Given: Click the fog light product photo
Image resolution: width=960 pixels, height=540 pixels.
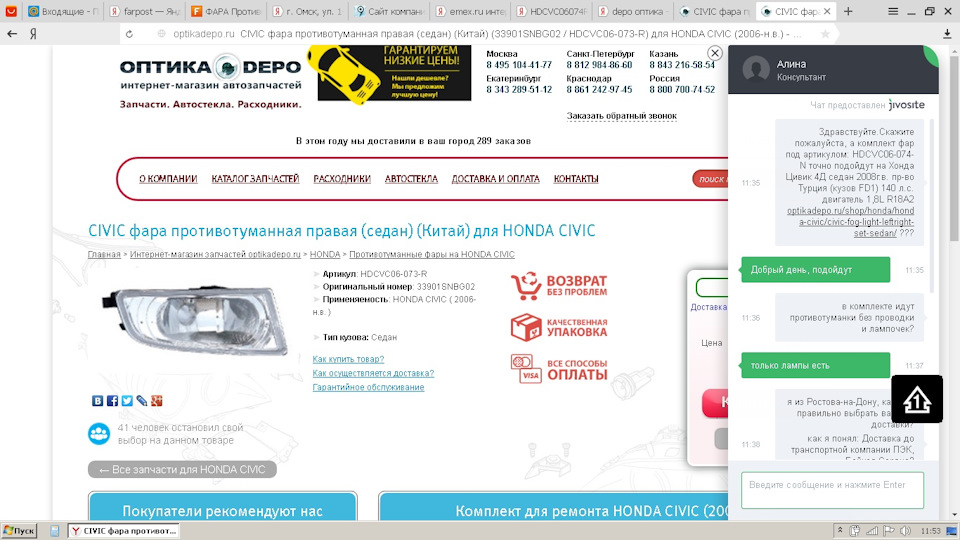Looking at the screenshot, I should coord(195,321).
